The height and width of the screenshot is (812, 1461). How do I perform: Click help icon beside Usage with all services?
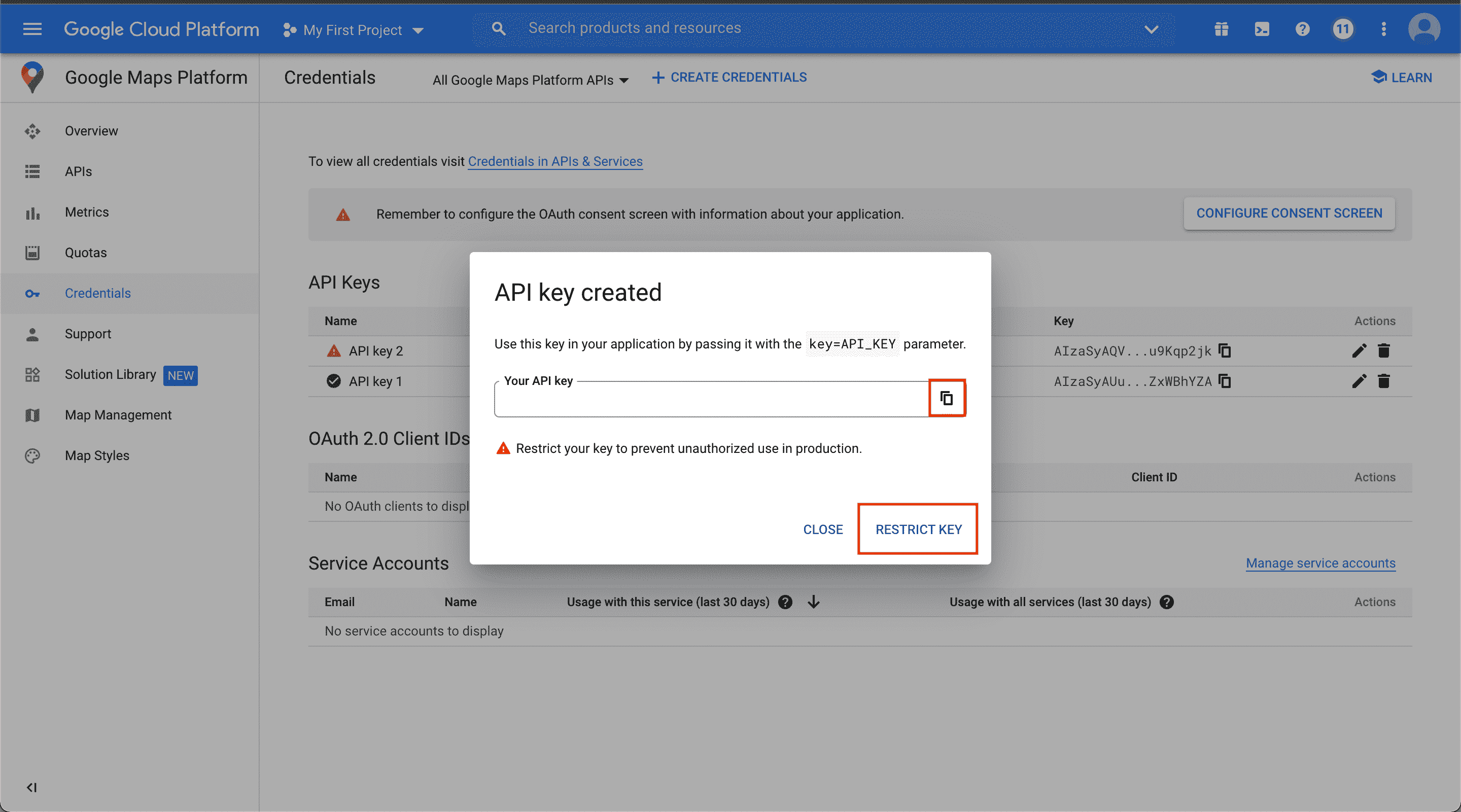pos(1167,602)
